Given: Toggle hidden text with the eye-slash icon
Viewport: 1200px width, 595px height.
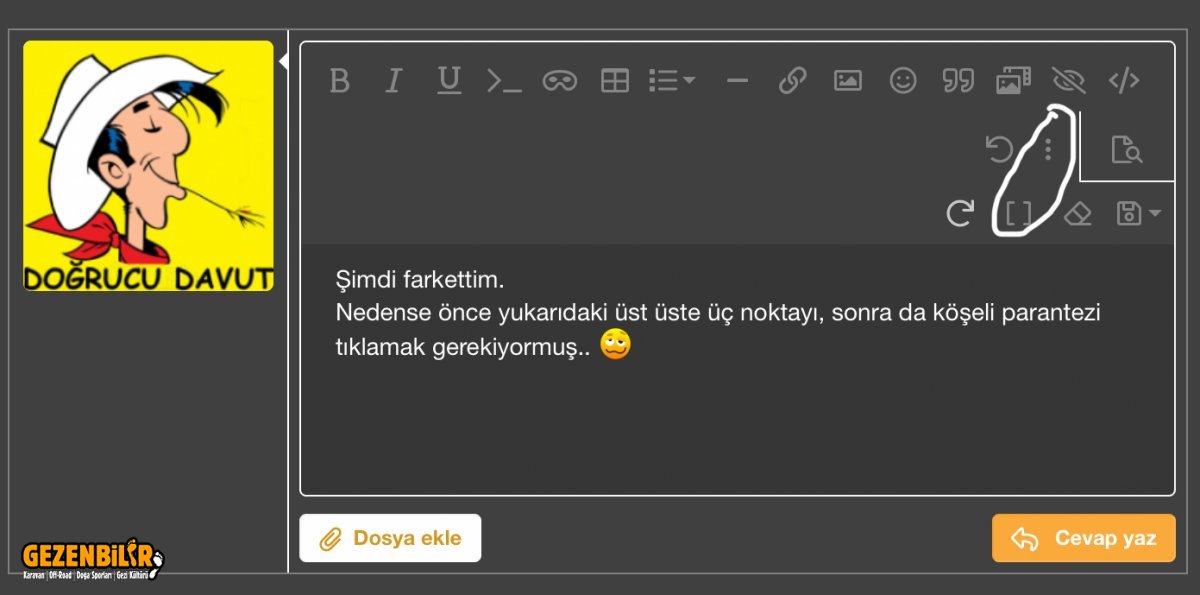Looking at the screenshot, I should coord(1069,80).
